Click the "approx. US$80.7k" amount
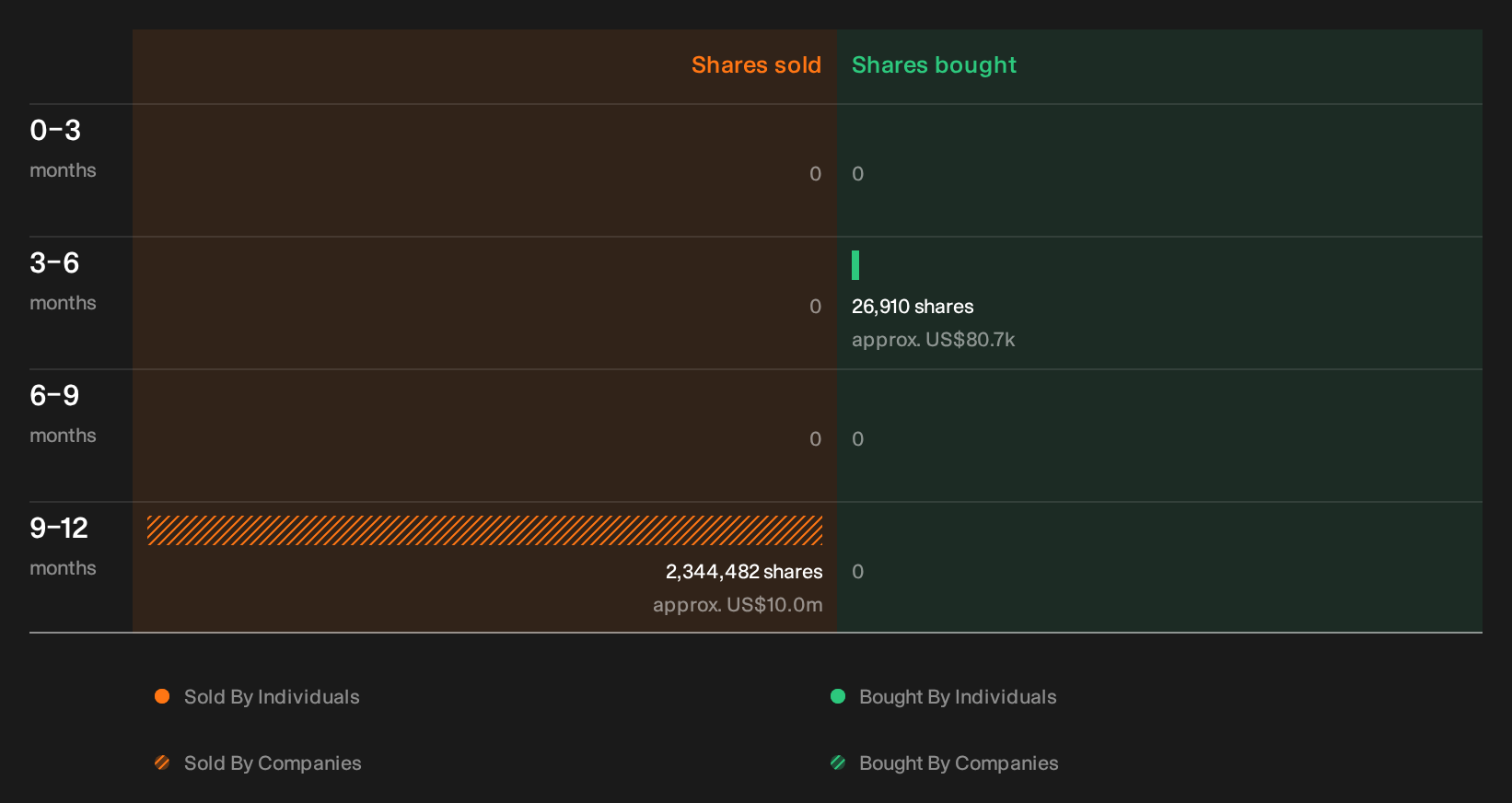1512x803 pixels. [x=933, y=340]
